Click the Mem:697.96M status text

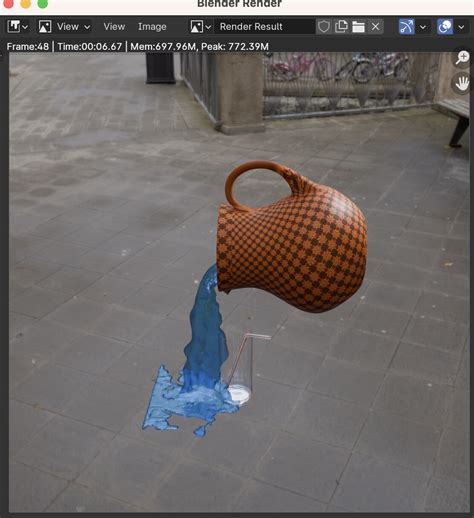pyautogui.click(x=163, y=46)
